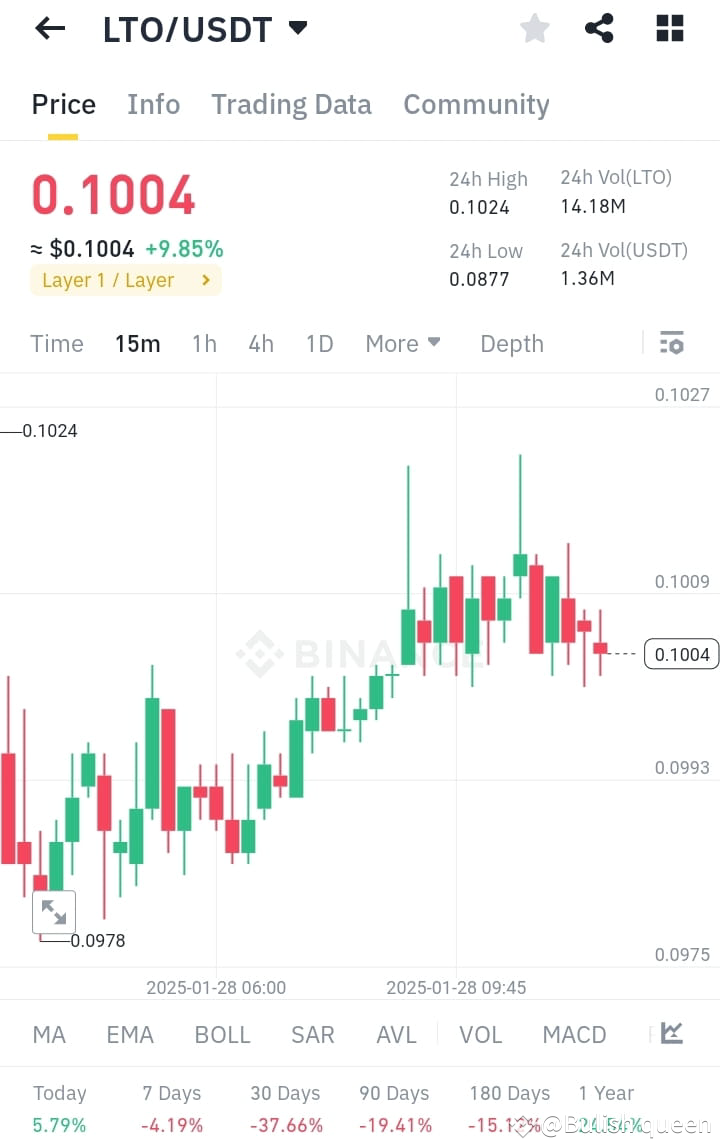Viewport: 720px width, 1147px height.
Task: Favorite the LTO/USDT pair with the star
Action: [534, 28]
